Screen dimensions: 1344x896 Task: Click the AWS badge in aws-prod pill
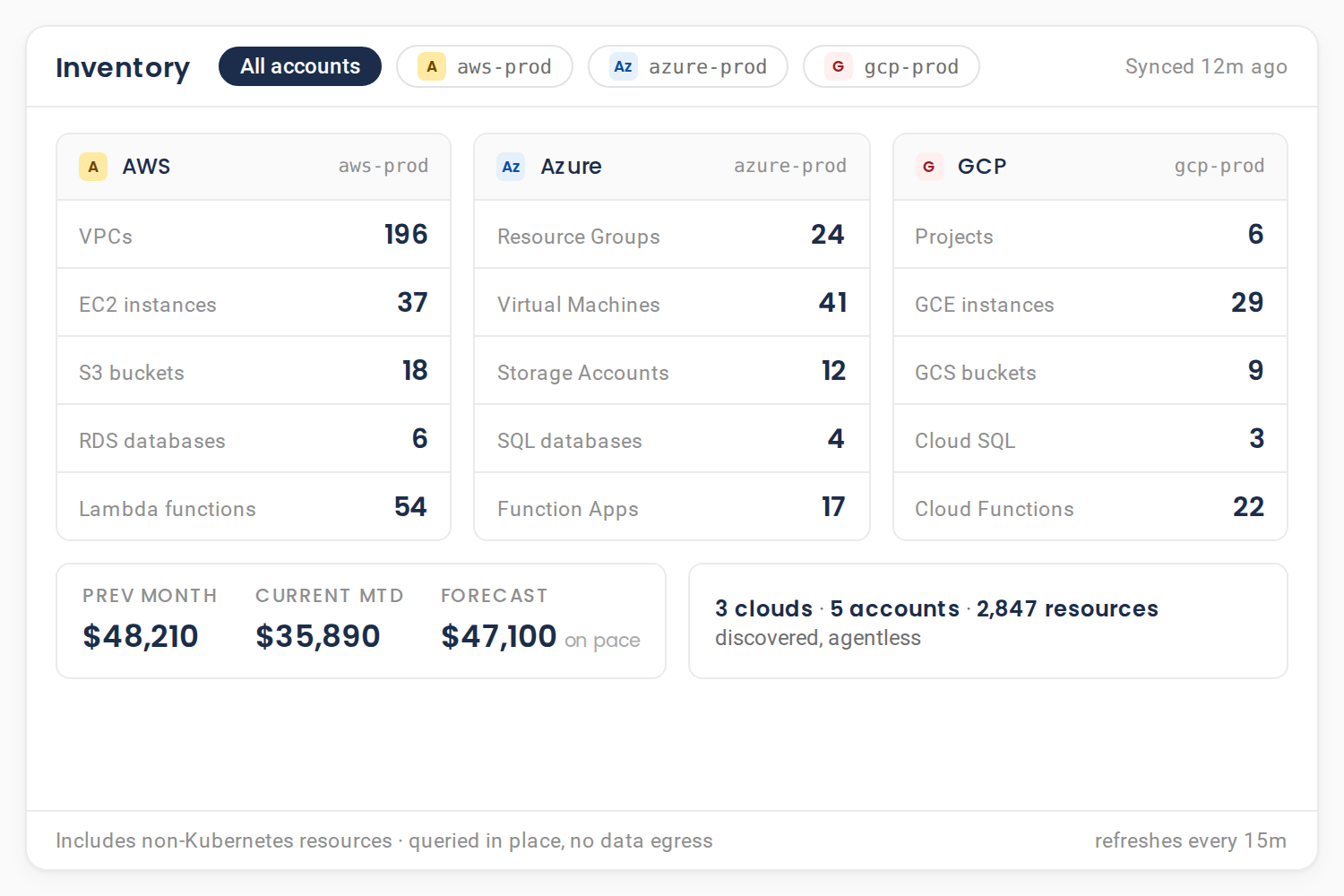point(432,66)
